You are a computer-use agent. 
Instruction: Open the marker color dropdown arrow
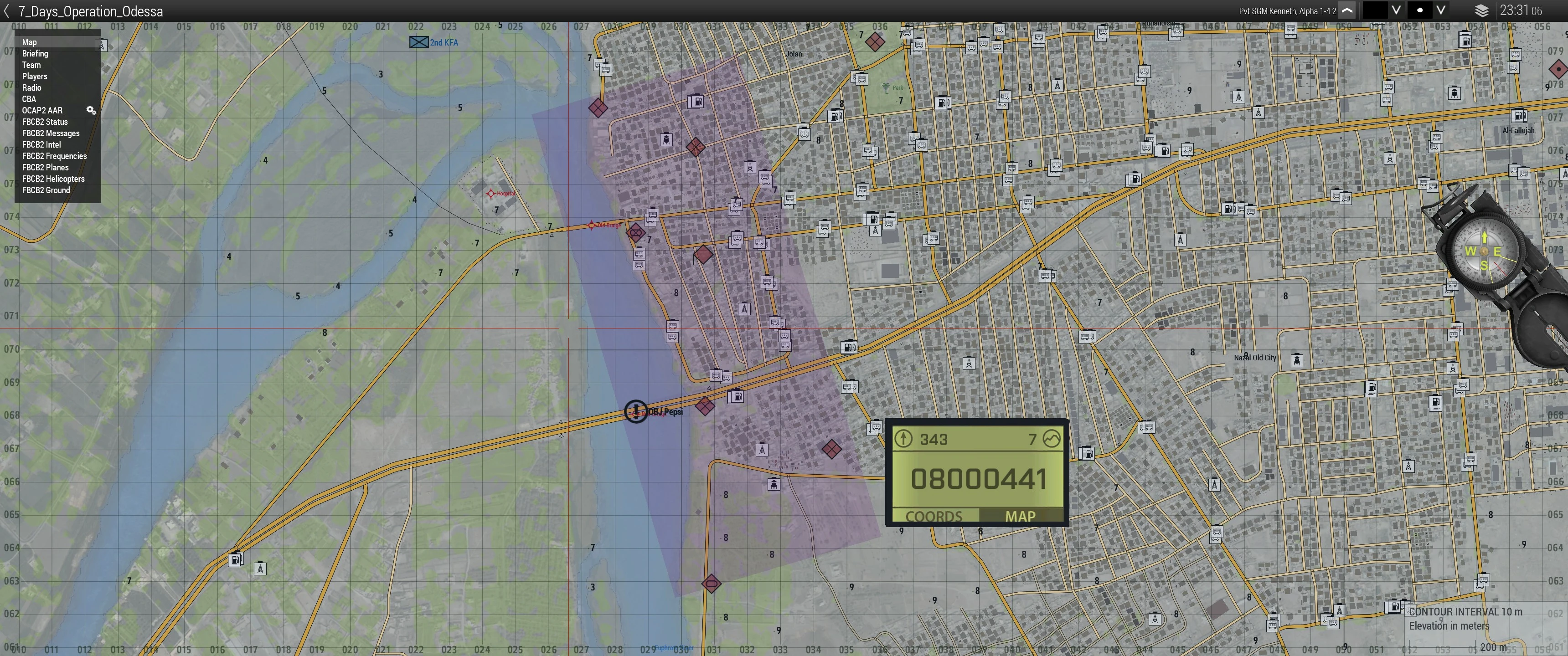1396,10
